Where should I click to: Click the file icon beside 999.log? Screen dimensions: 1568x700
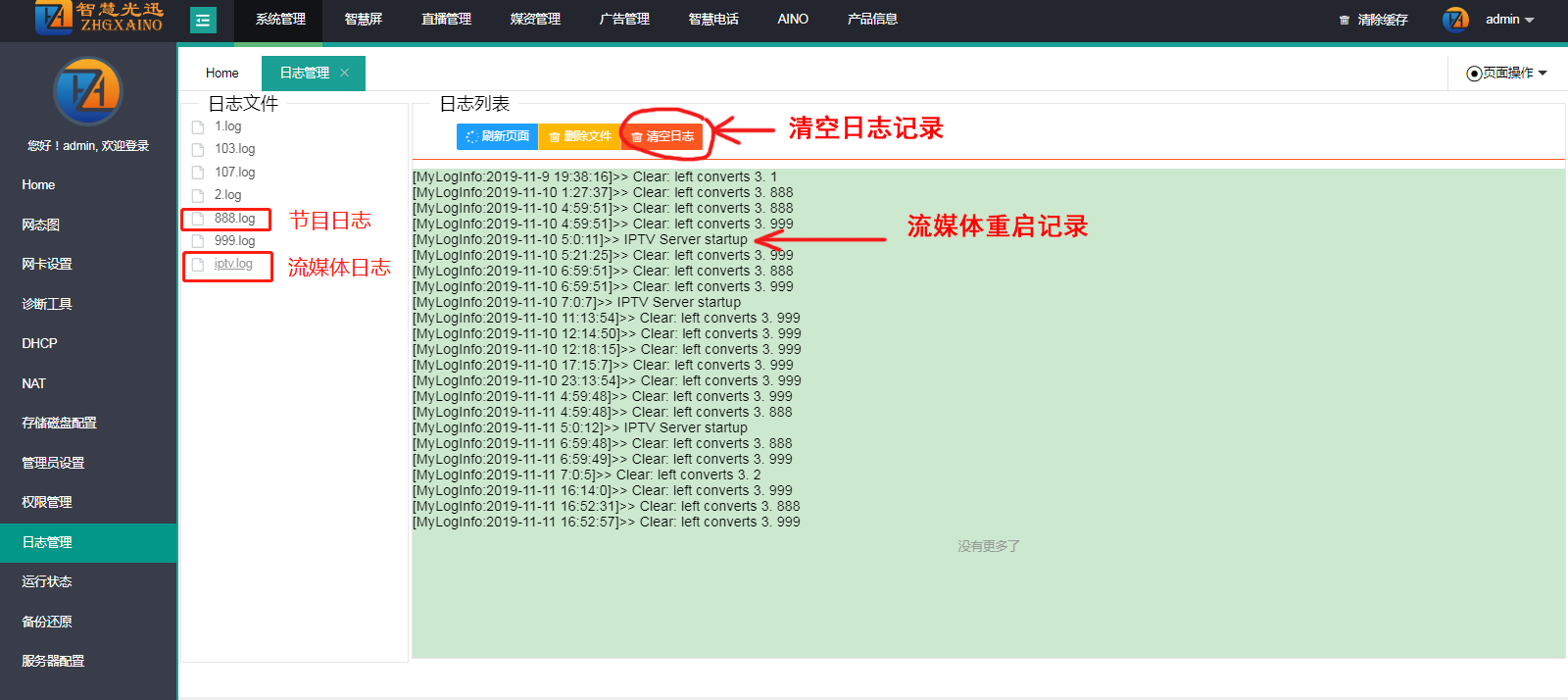[x=198, y=241]
